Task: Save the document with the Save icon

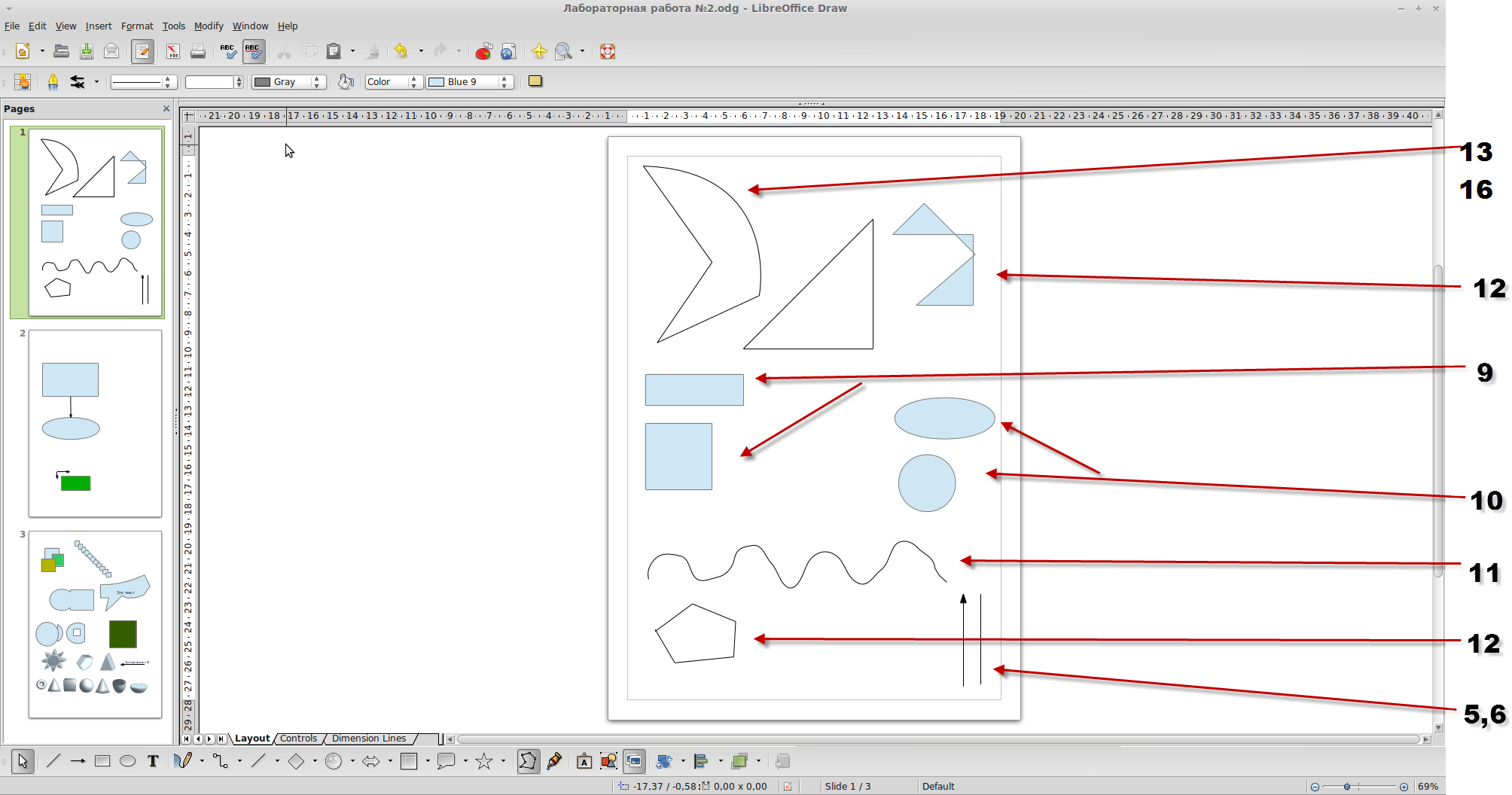Action: [87, 51]
